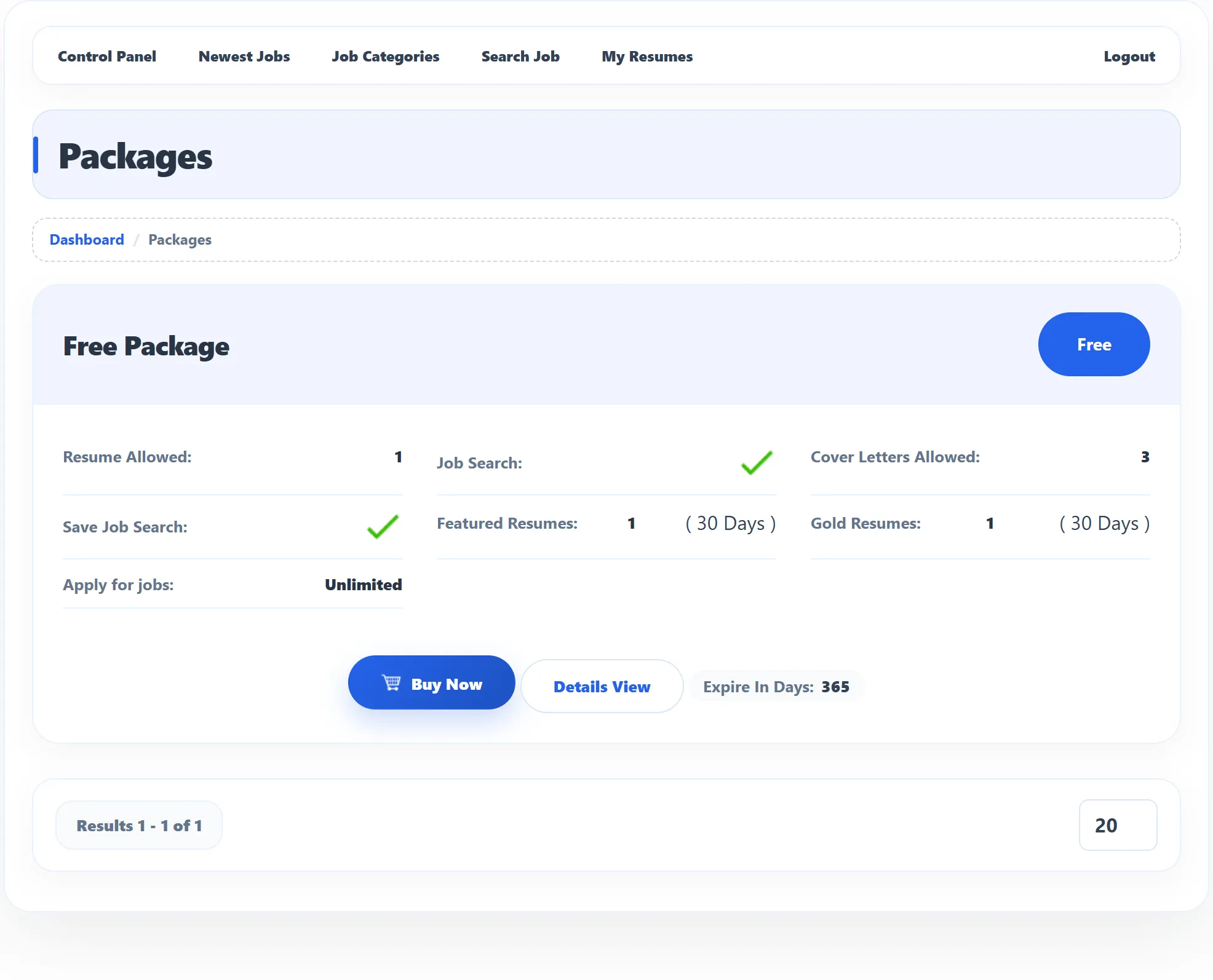Click ( 30 Days ) beside Gold Resumes
1213x980 pixels.
(x=1104, y=523)
